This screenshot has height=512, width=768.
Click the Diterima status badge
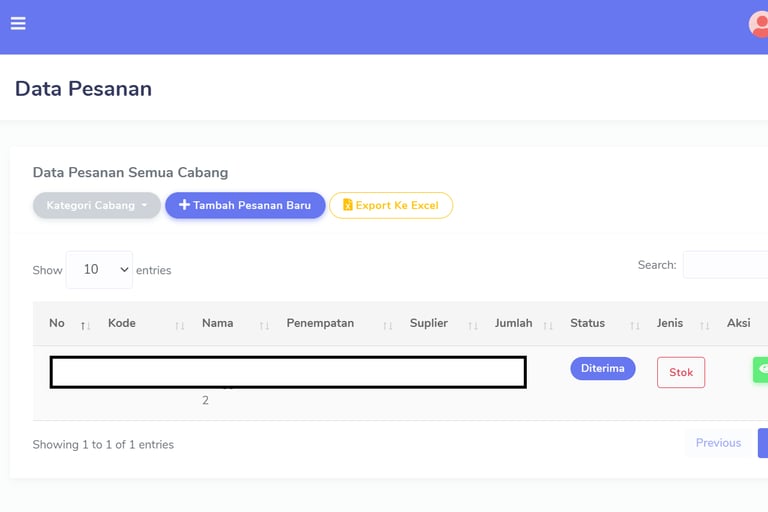tap(603, 368)
